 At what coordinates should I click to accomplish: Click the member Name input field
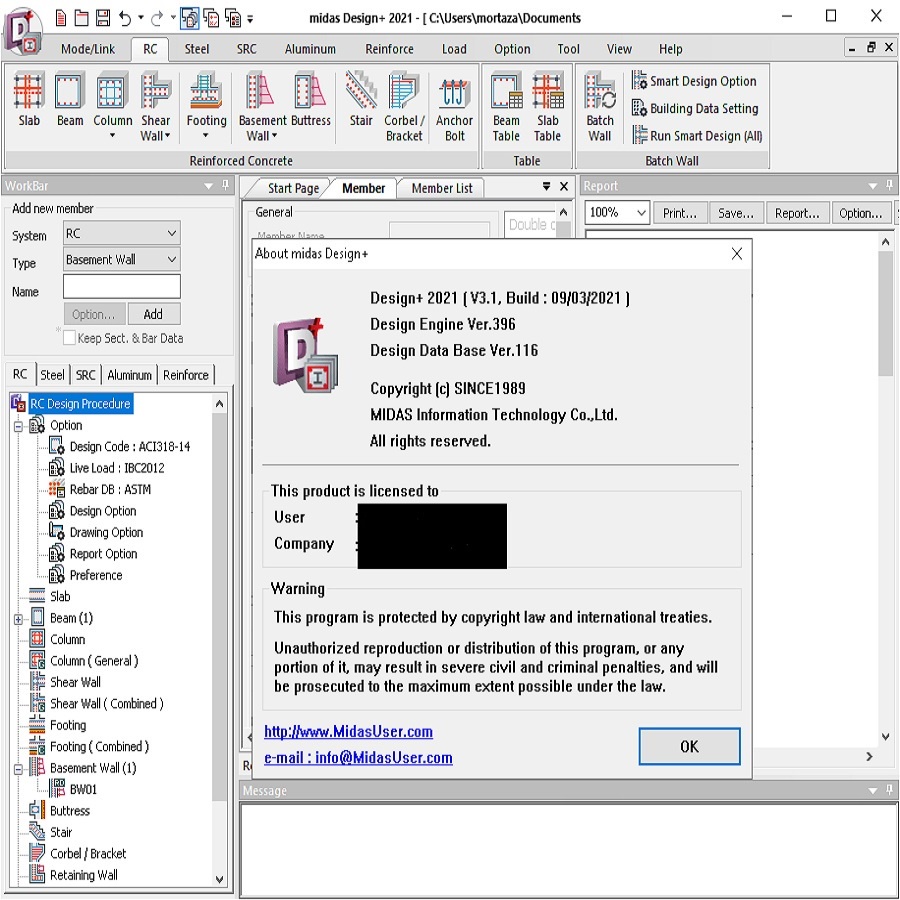click(121, 288)
